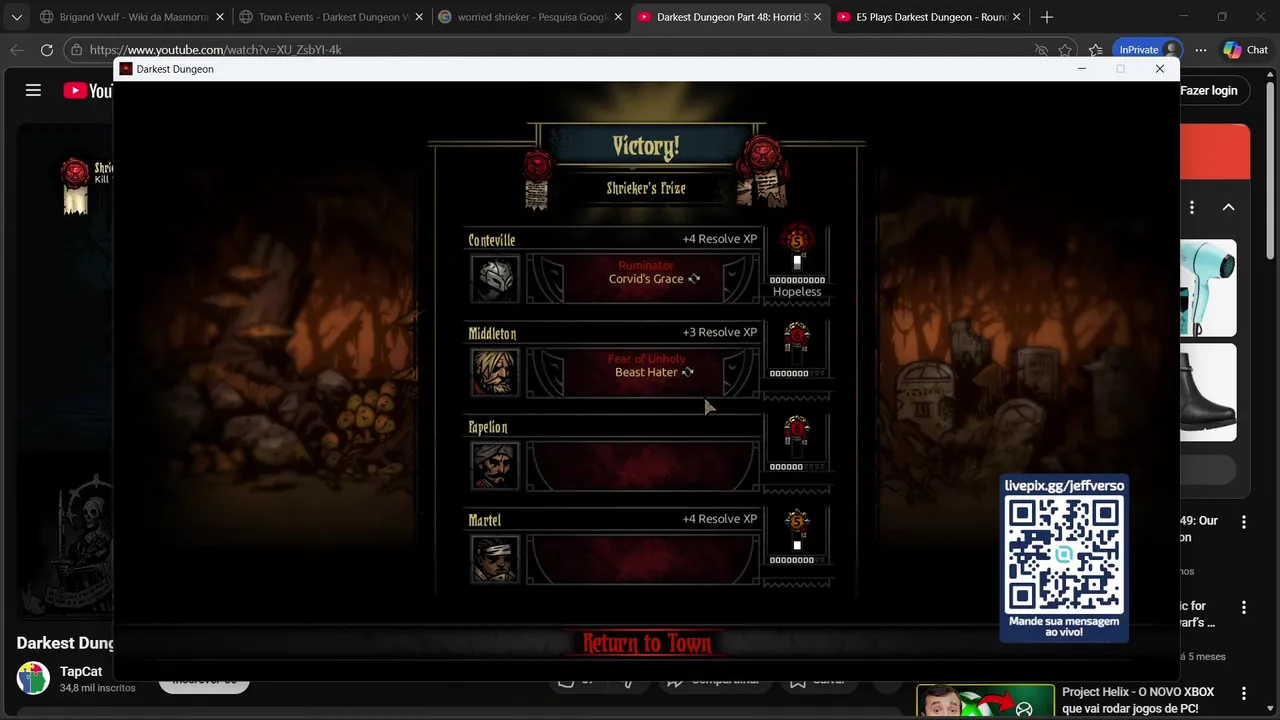The width and height of the screenshot is (1280, 720).
Task: Close the Darkest Dungeon window
Action: point(1159,69)
